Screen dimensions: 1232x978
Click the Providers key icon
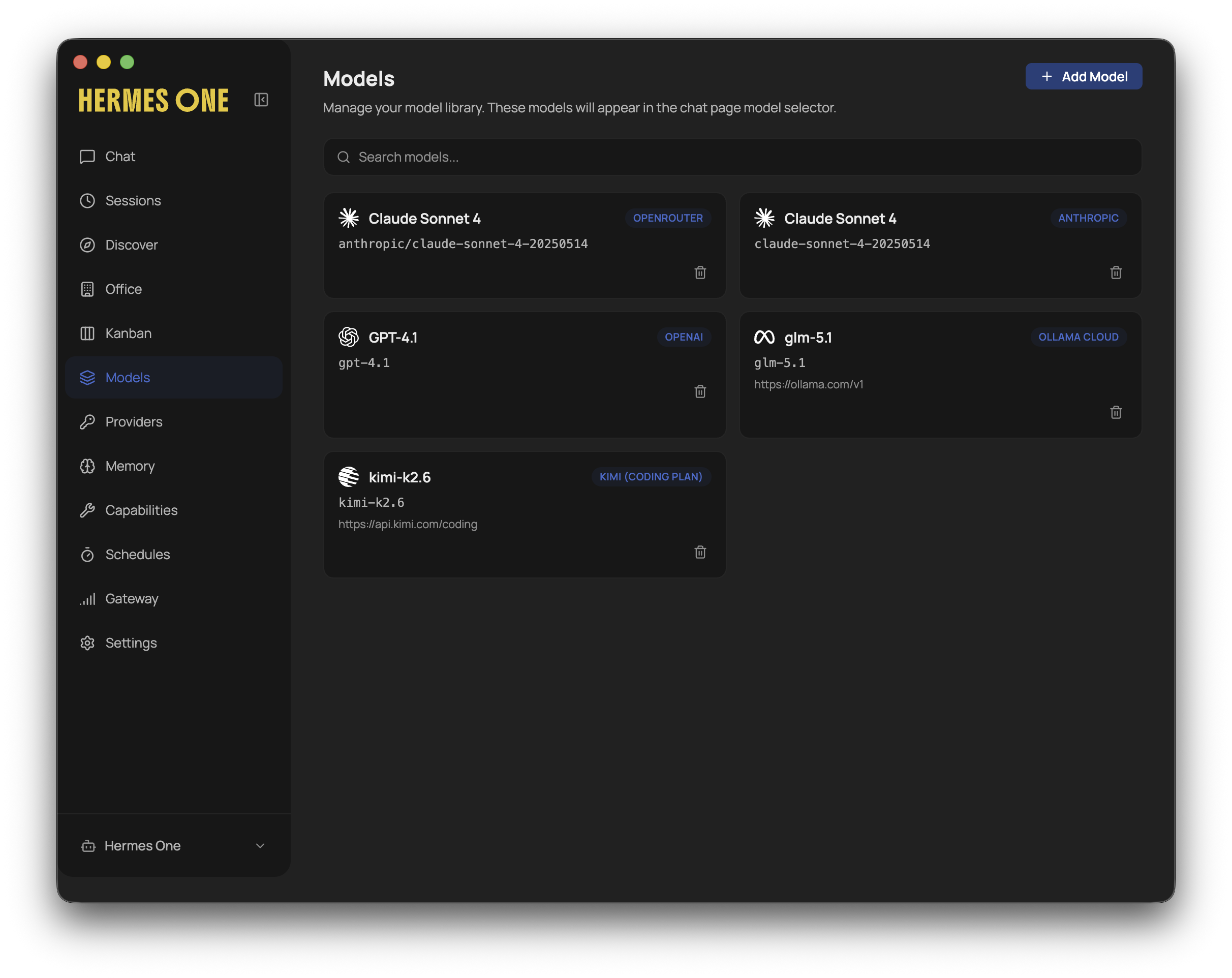point(87,422)
